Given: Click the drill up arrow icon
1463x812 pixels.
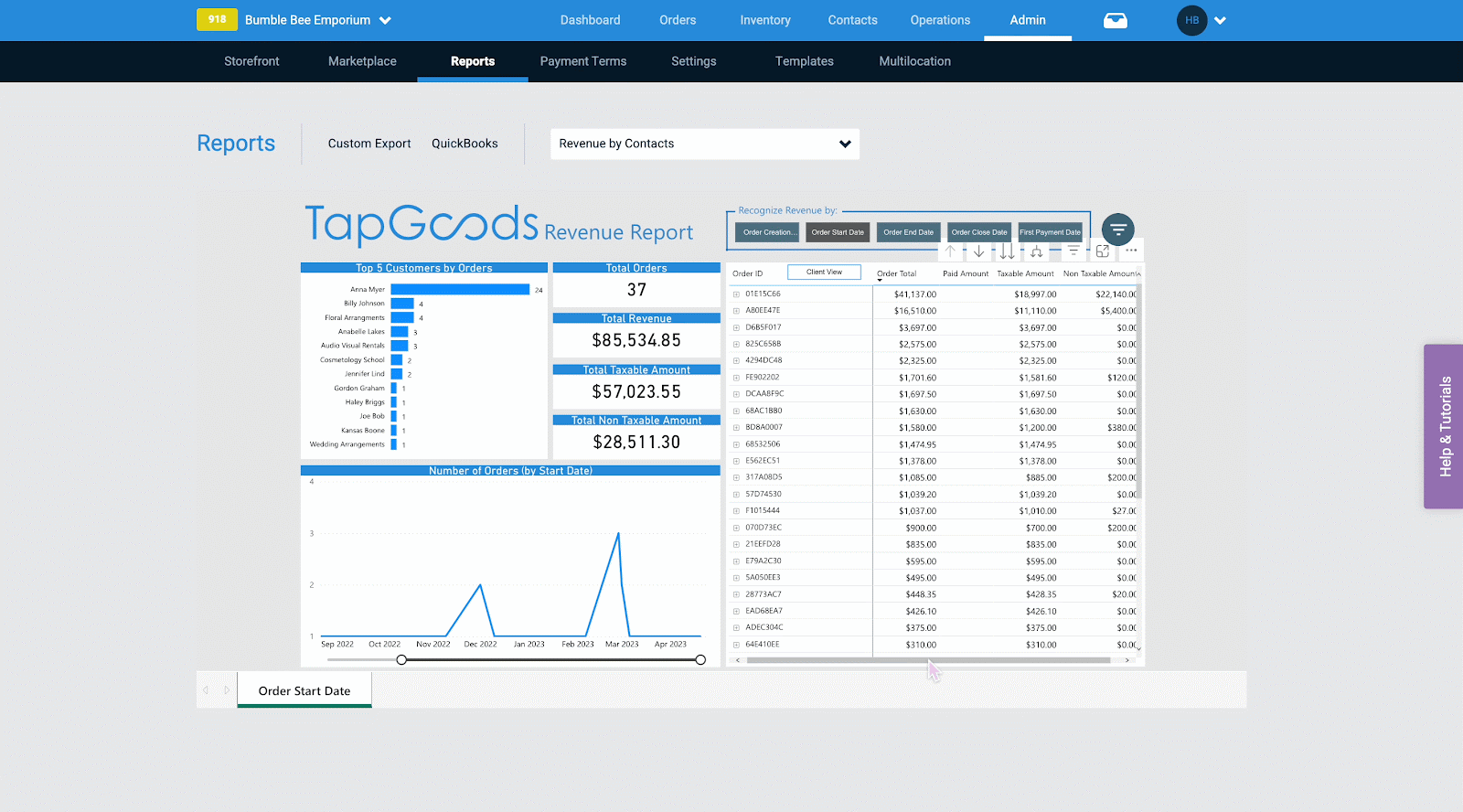Looking at the screenshot, I should tap(950, 251).
